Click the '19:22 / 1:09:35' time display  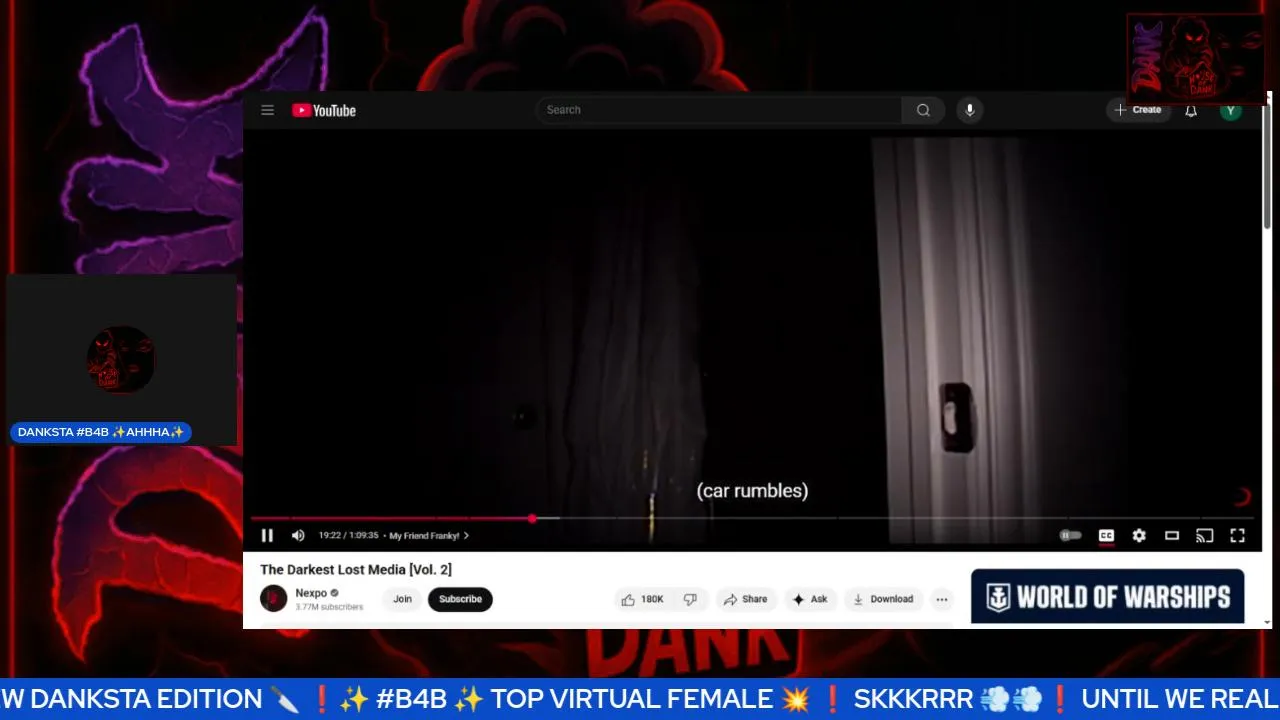click(348, 536)
